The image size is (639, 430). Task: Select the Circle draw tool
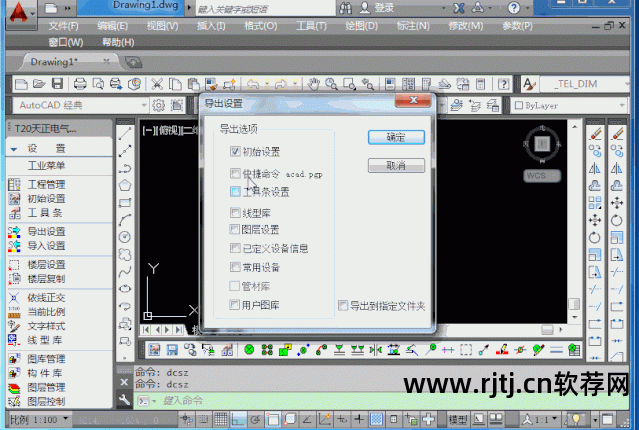pos(125,237)
